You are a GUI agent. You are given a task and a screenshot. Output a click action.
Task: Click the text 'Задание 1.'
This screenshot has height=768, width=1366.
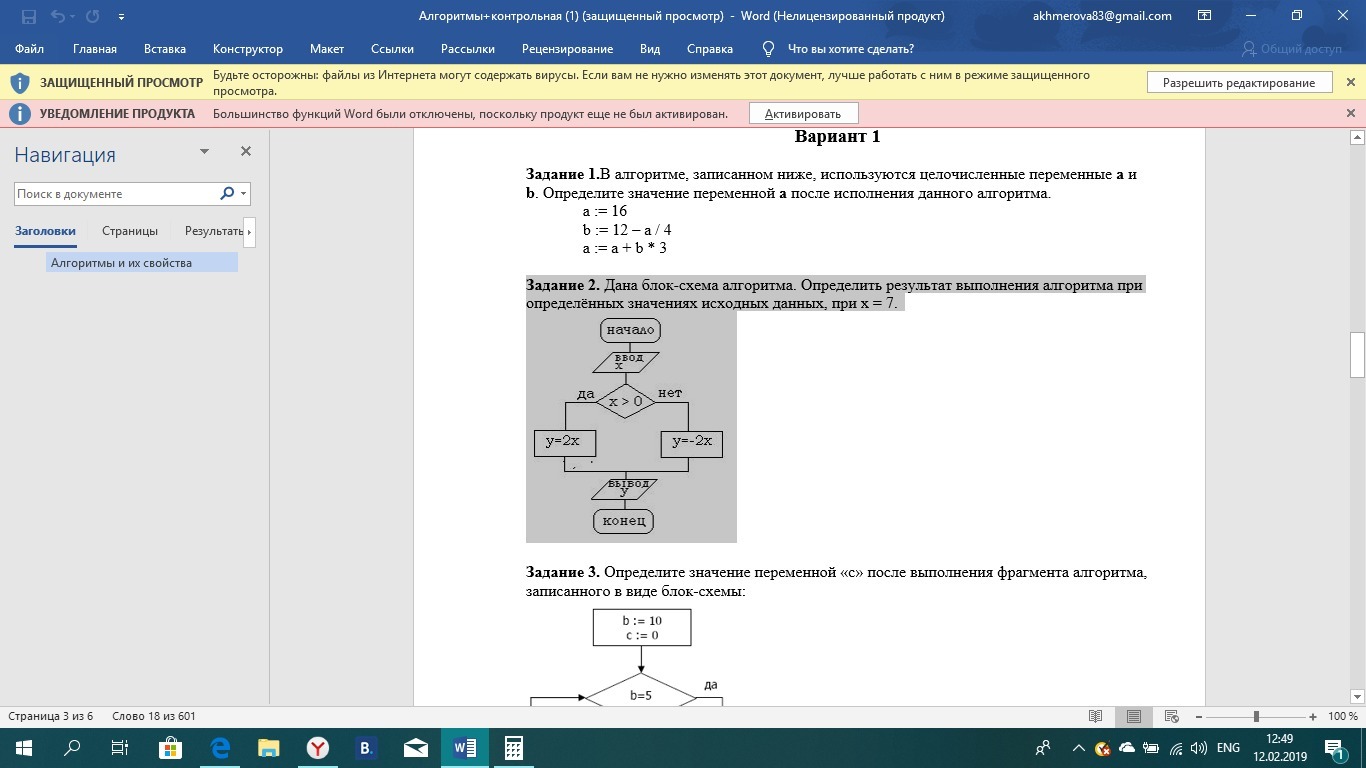562,174
